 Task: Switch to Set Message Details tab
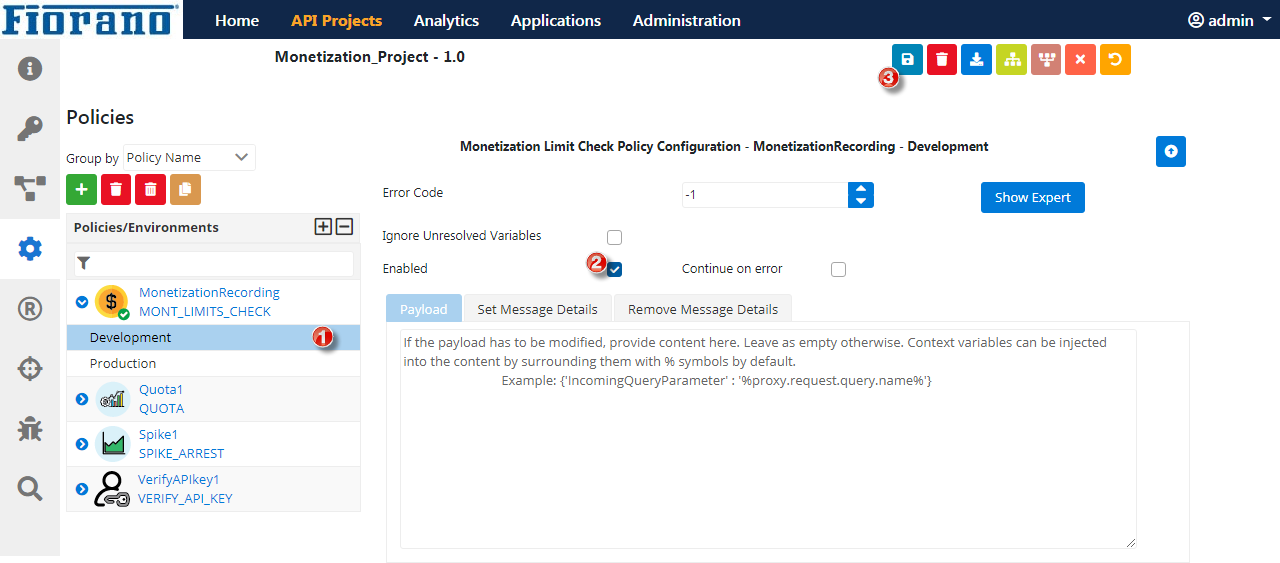pyautogui.click(x=537, y=309)
